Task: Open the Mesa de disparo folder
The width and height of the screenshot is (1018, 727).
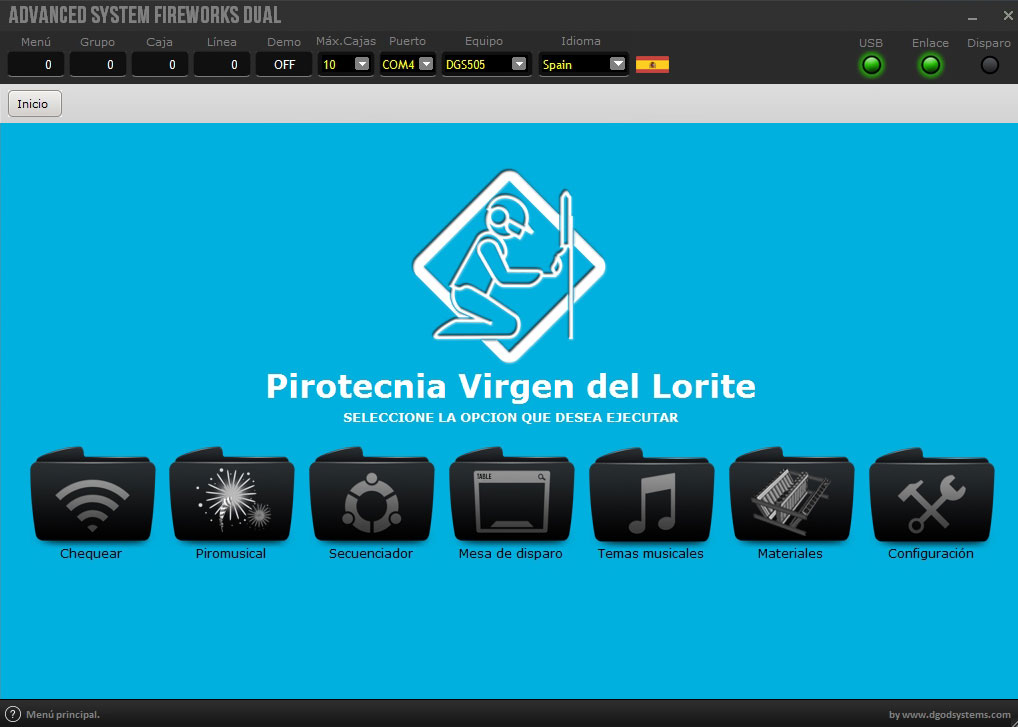Action: (x=511, y=497)
